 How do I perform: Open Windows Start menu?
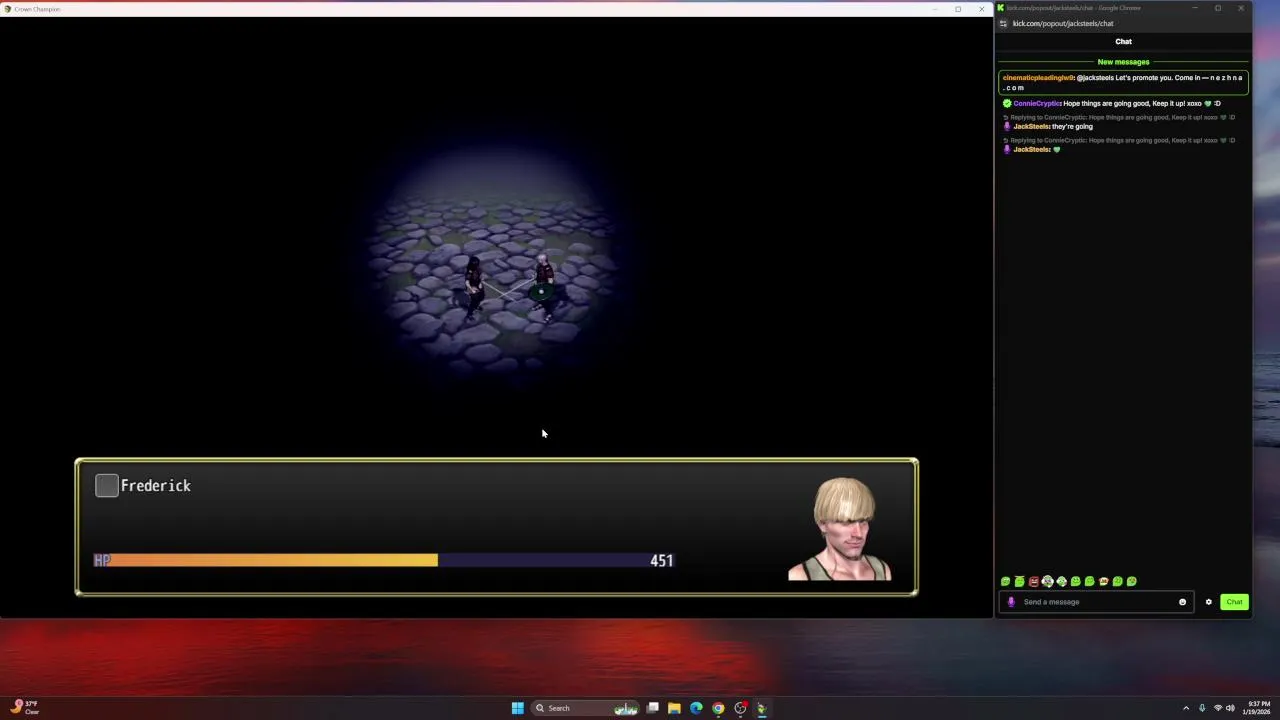click(x=517, y=708)
